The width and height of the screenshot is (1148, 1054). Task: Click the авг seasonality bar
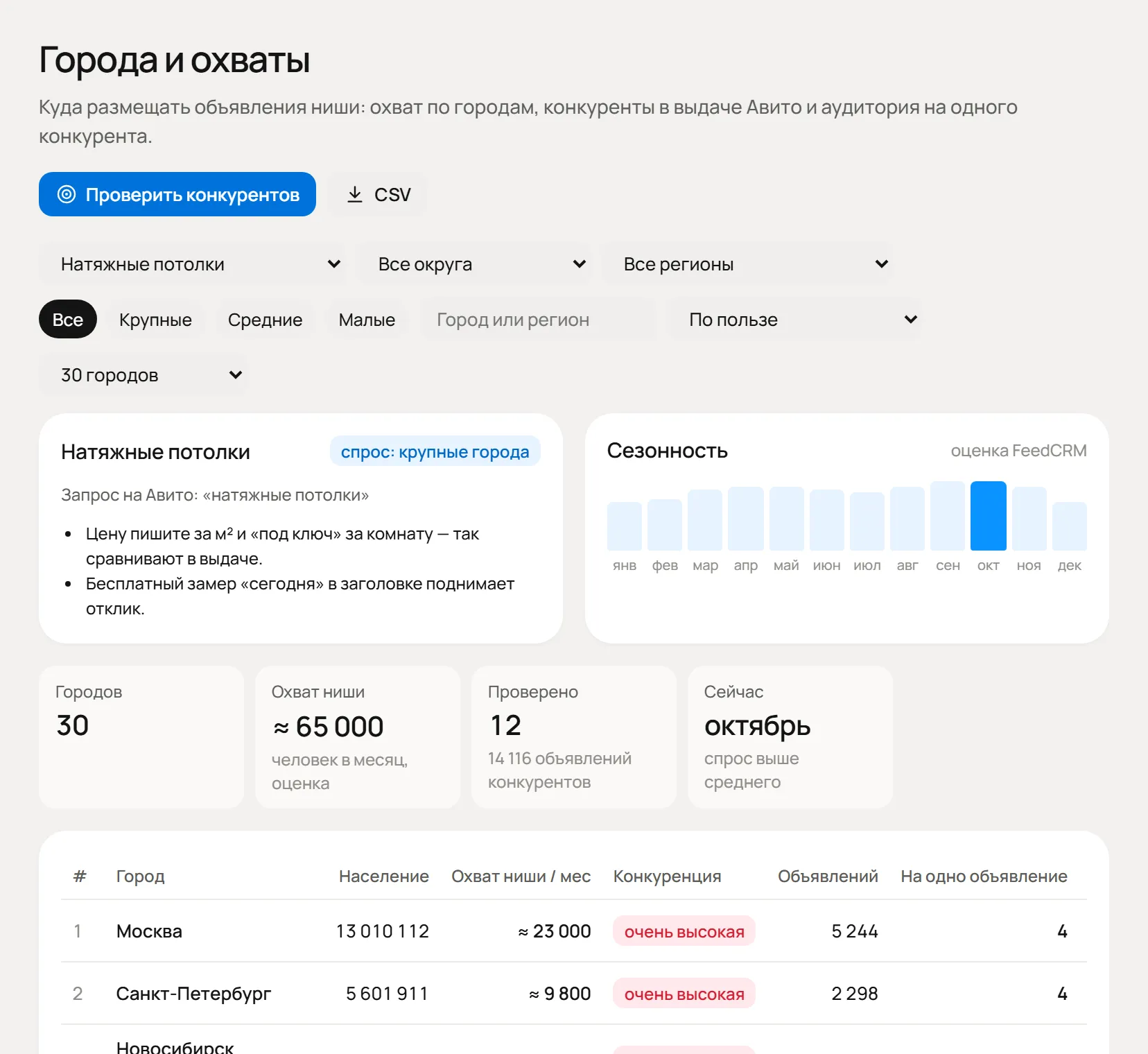point(907,519)
